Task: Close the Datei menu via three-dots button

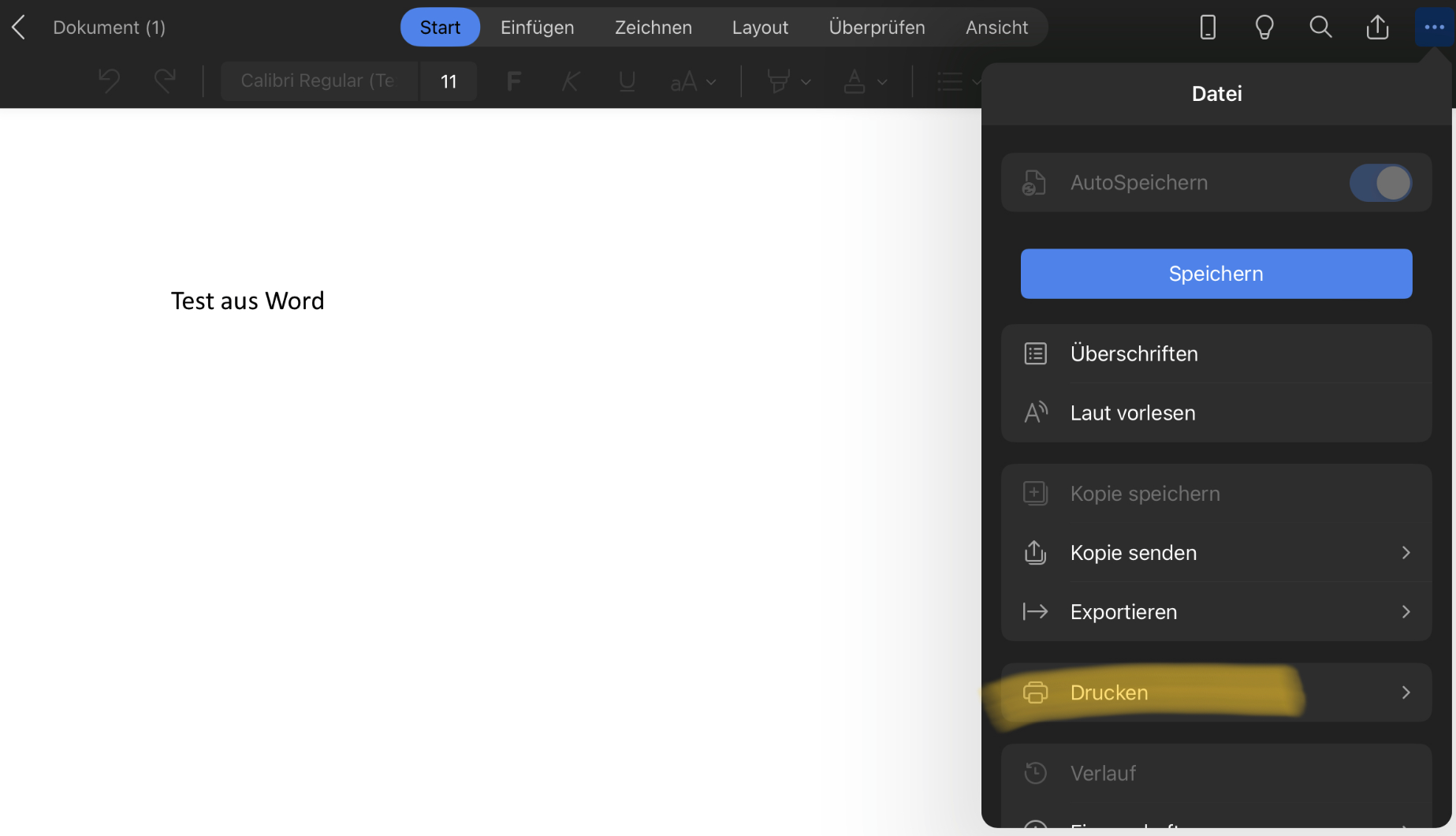Action: tap(1434, 28)
